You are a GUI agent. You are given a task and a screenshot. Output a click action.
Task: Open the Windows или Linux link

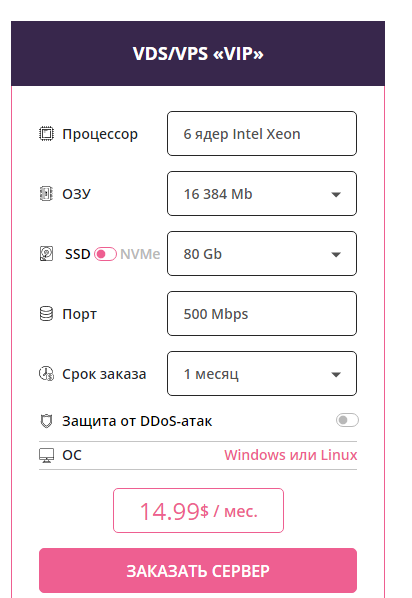point(291,455)
